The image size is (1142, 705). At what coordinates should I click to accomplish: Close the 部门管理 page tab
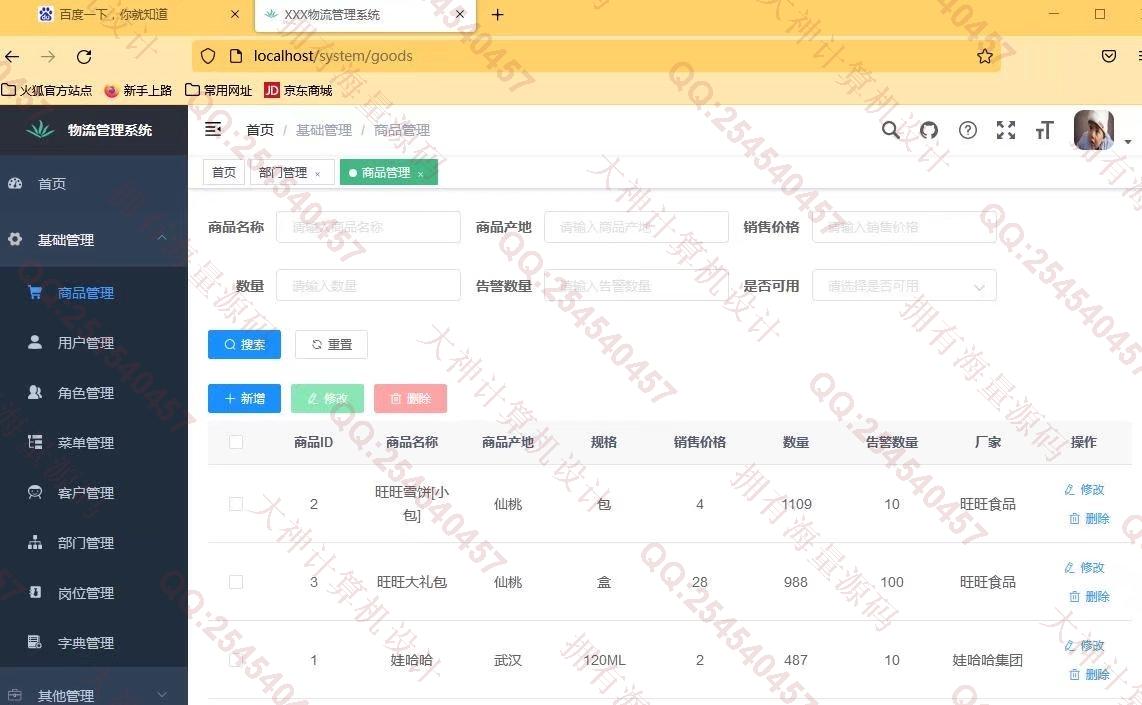(318, 174)
